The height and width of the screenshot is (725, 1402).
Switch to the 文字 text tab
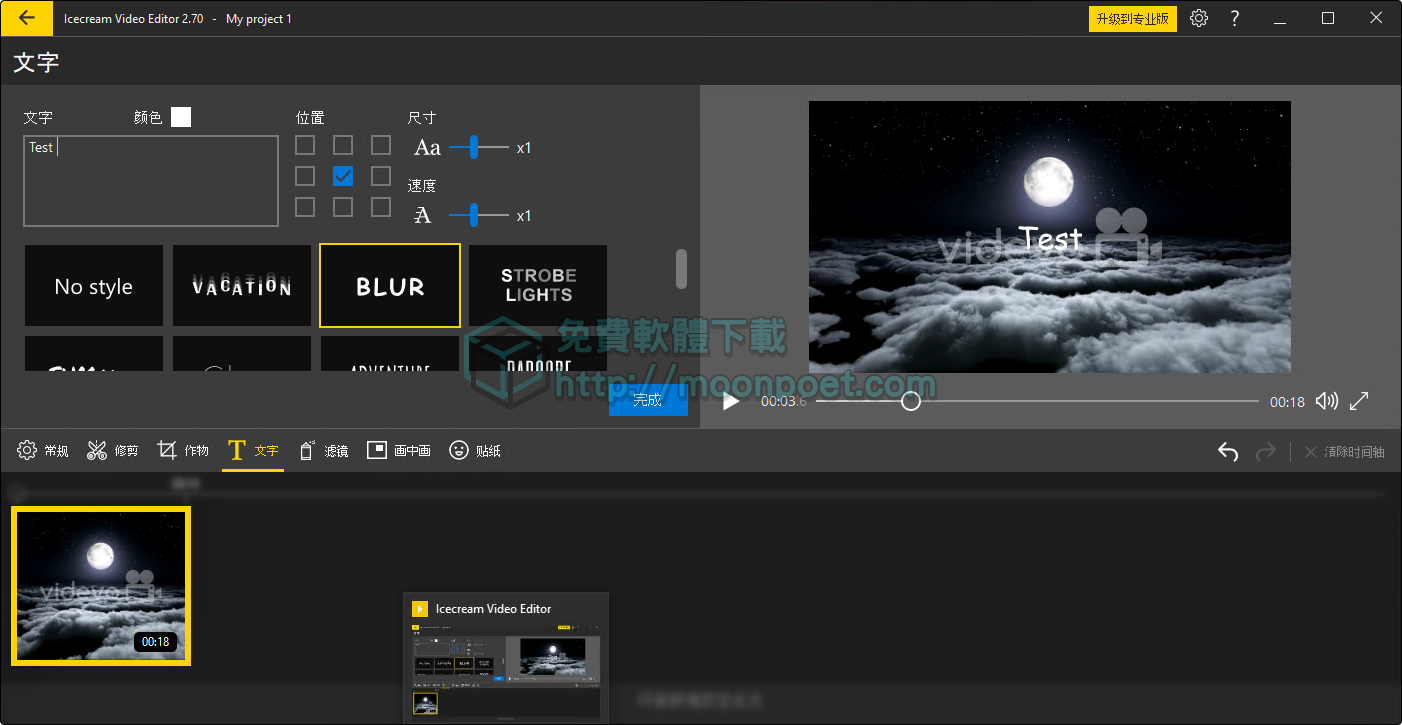click(x=252, y=450)
